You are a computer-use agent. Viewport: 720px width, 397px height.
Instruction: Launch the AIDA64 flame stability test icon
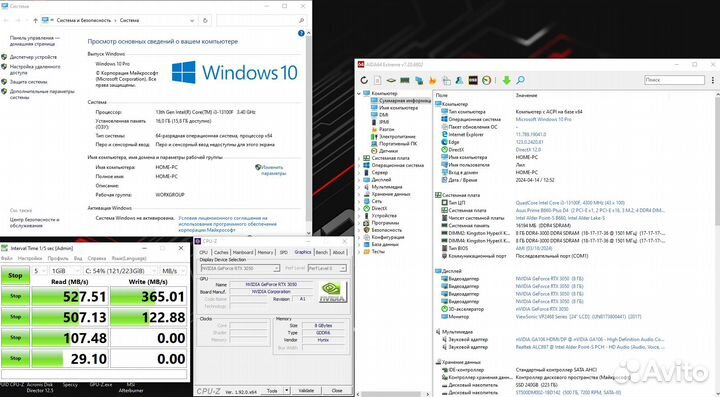[432, 80]
